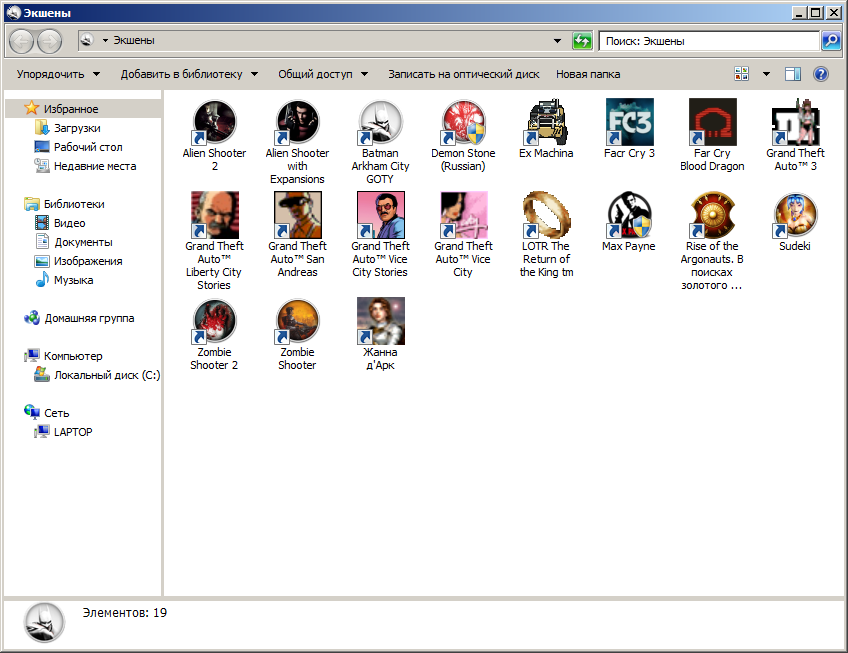Select the Rise of the Argonauts shortcut
Screen dimensions: 848x653
click(712, 215)
